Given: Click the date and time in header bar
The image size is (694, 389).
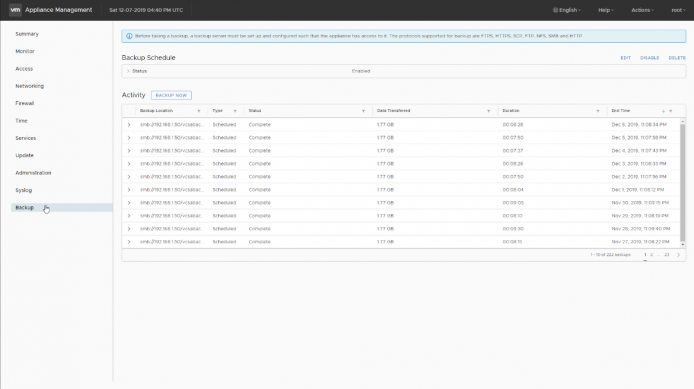Looking at the screenshot, I should 146,10.
